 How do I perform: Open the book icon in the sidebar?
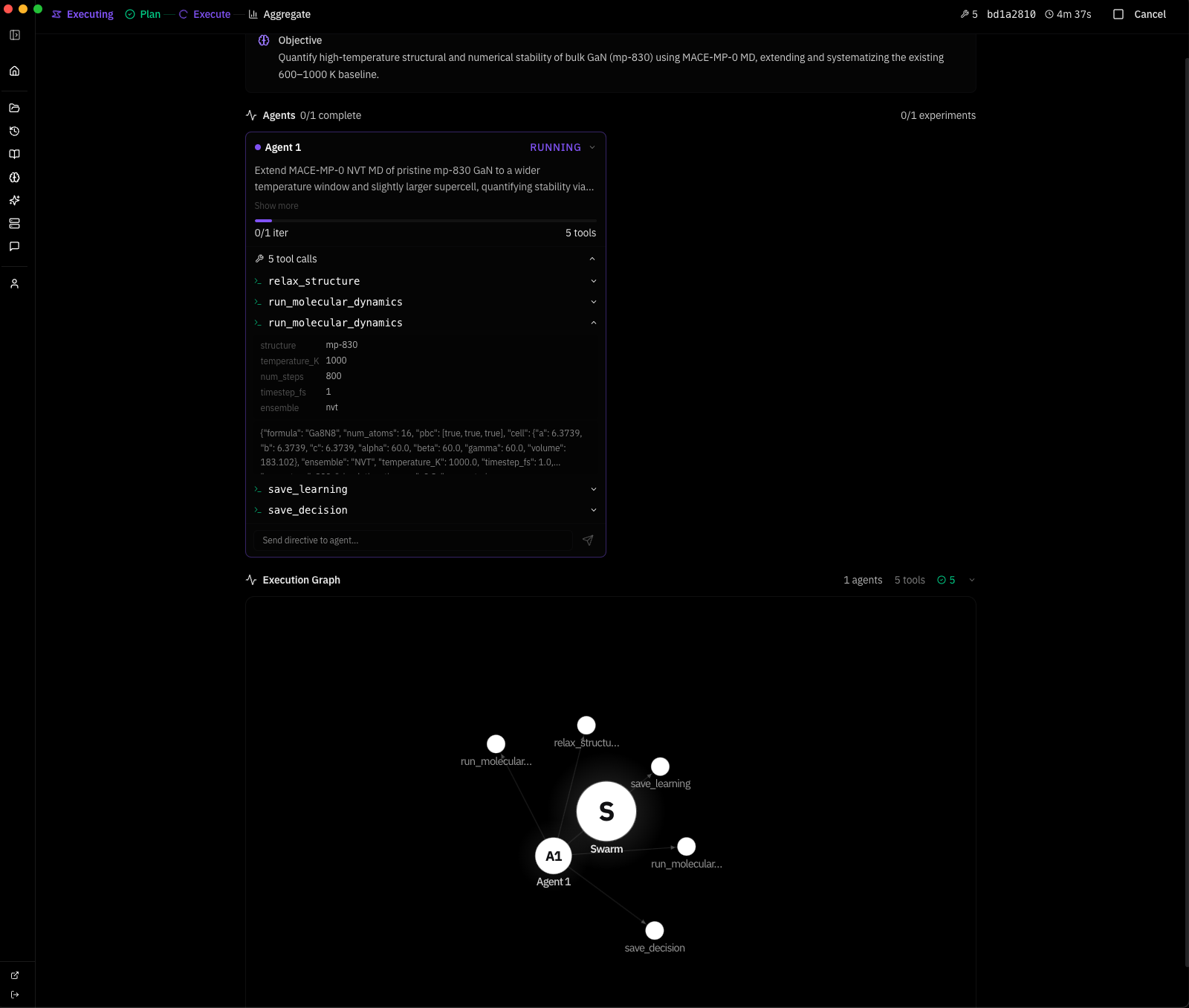[14, 154]
